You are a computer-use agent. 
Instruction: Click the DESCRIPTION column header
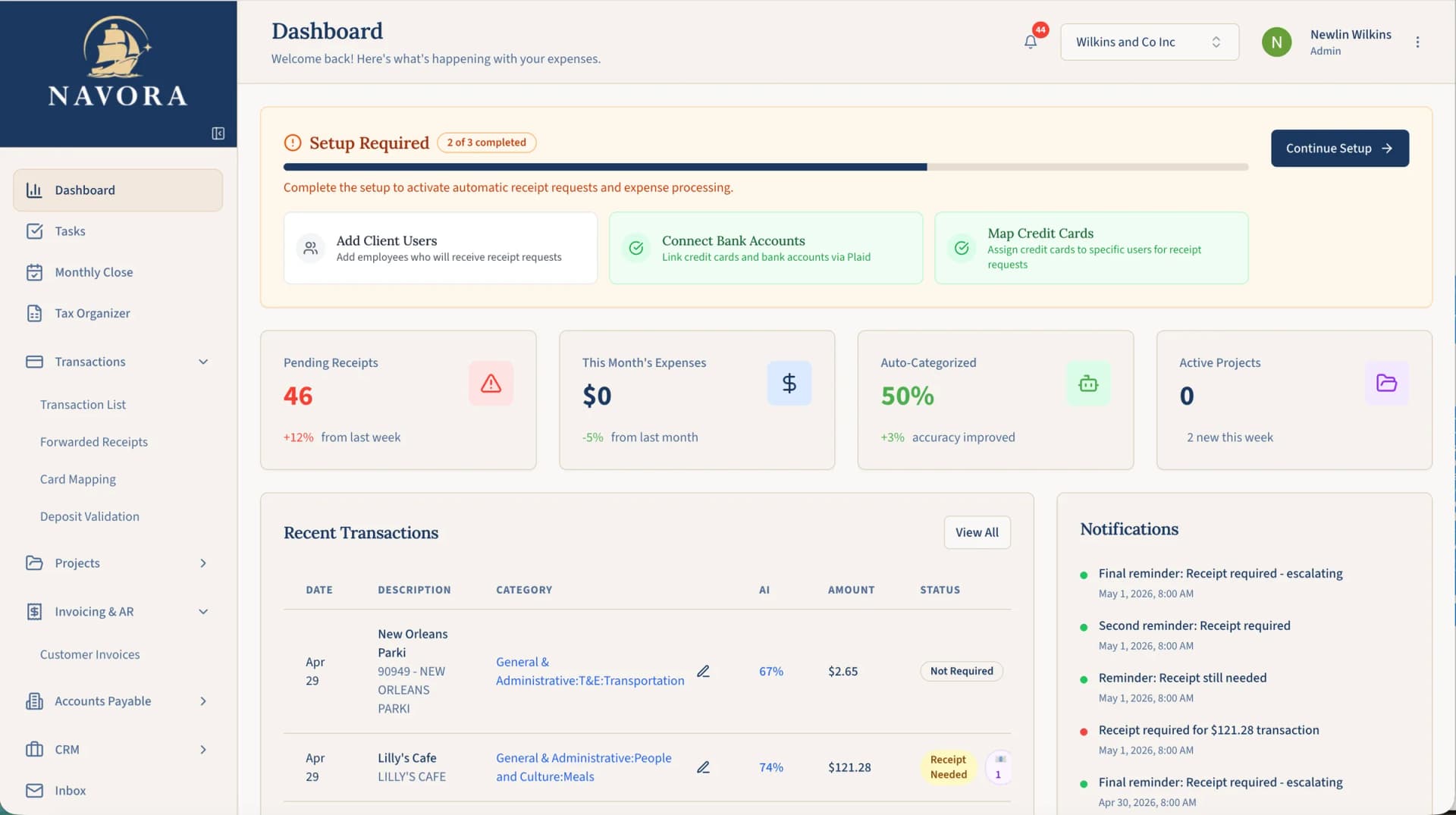(x=414, y=590)
